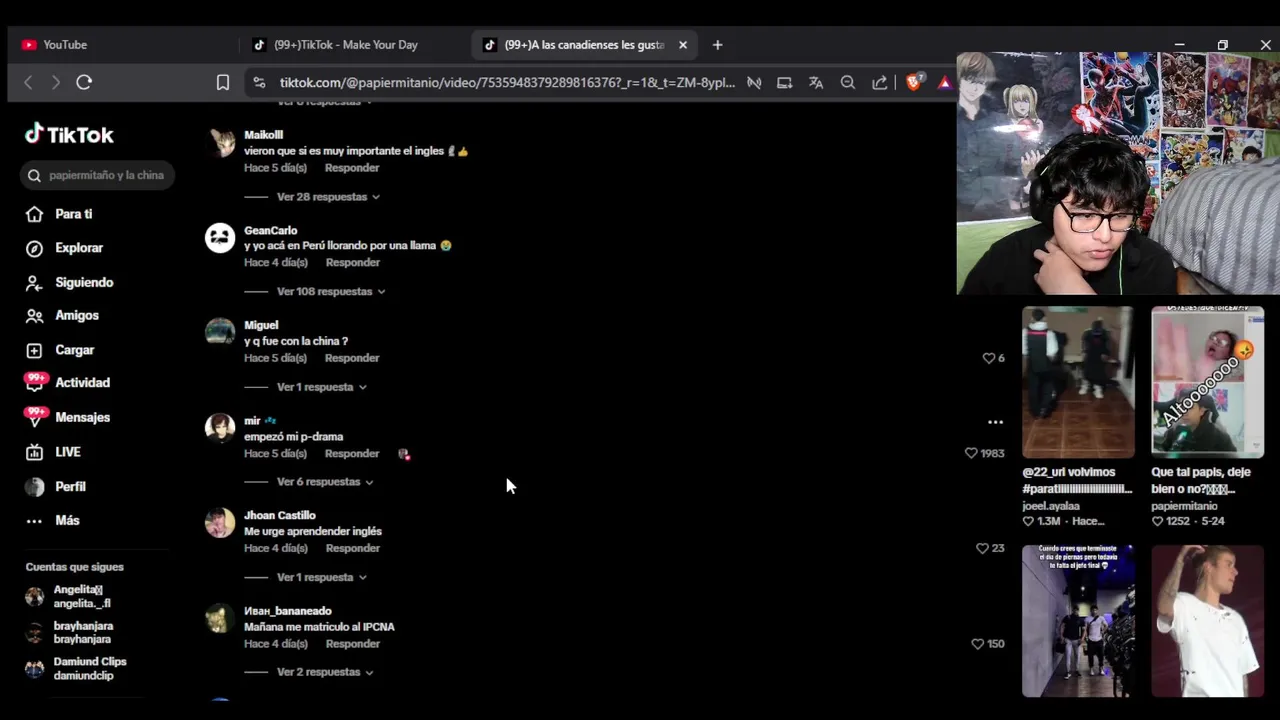Expand Ver 28 respuestas
The width and height of the screenshot is (1280, 720).
pyautogui.click(x=328, y=197)
